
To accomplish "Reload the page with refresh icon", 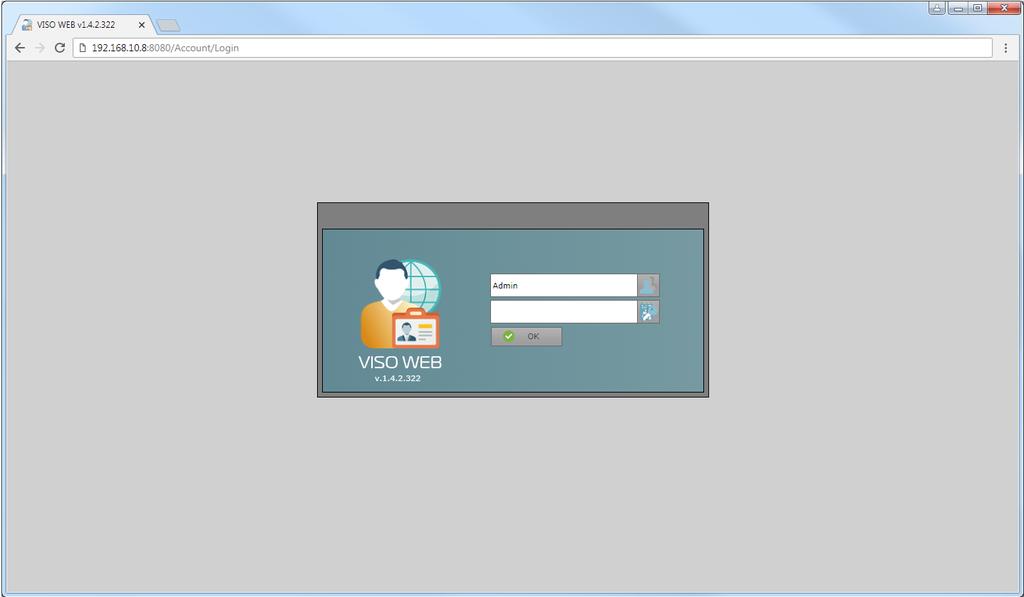I will (x=59, y=48).
